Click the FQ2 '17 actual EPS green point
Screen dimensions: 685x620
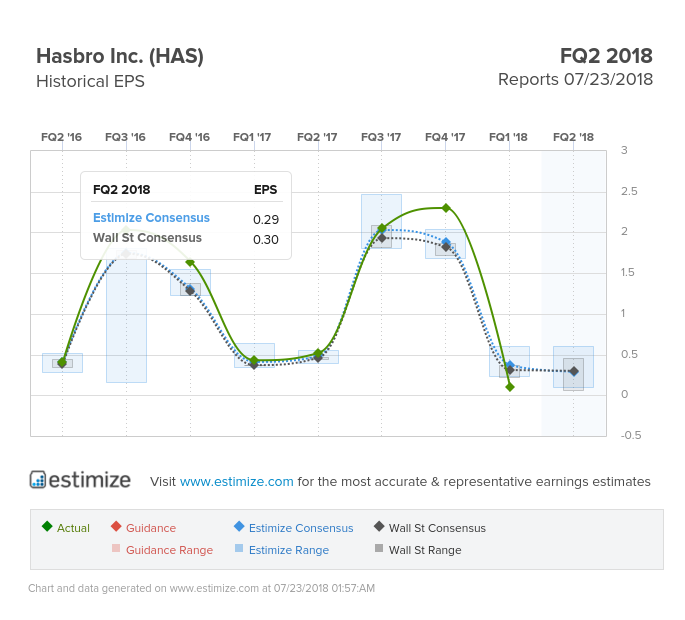[x=318, y=353]
